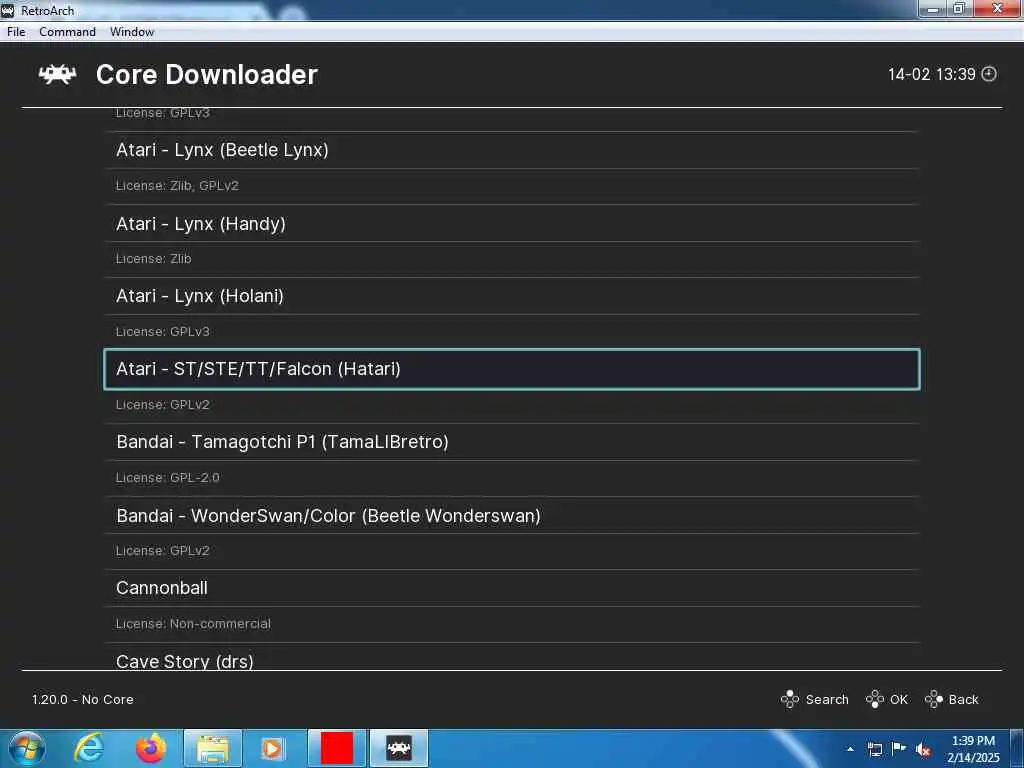Open the Action Center flag icon
The image size is (1024, 768).
(x=899, y=749)
